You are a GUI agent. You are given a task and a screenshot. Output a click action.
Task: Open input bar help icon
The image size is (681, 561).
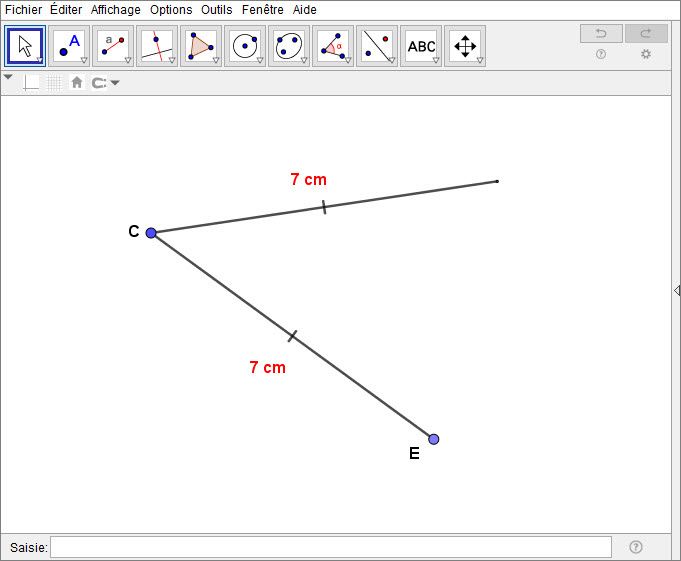click(635, 547)
